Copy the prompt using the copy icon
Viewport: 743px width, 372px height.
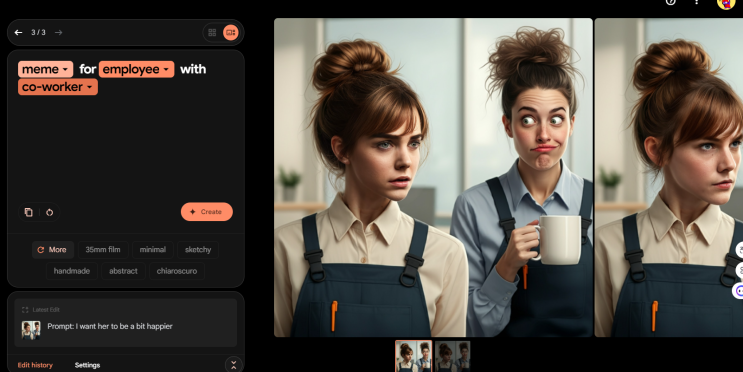click(x=28, y=212)
